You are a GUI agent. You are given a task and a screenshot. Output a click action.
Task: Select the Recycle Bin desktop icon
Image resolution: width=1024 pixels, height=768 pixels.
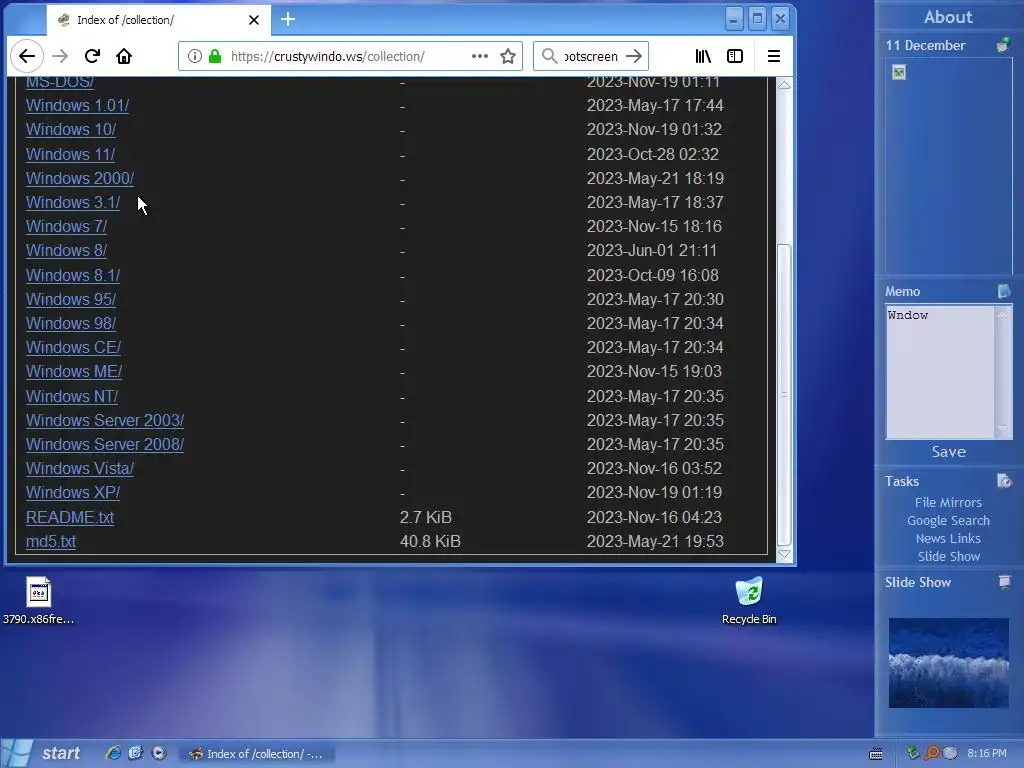point(749,601)
